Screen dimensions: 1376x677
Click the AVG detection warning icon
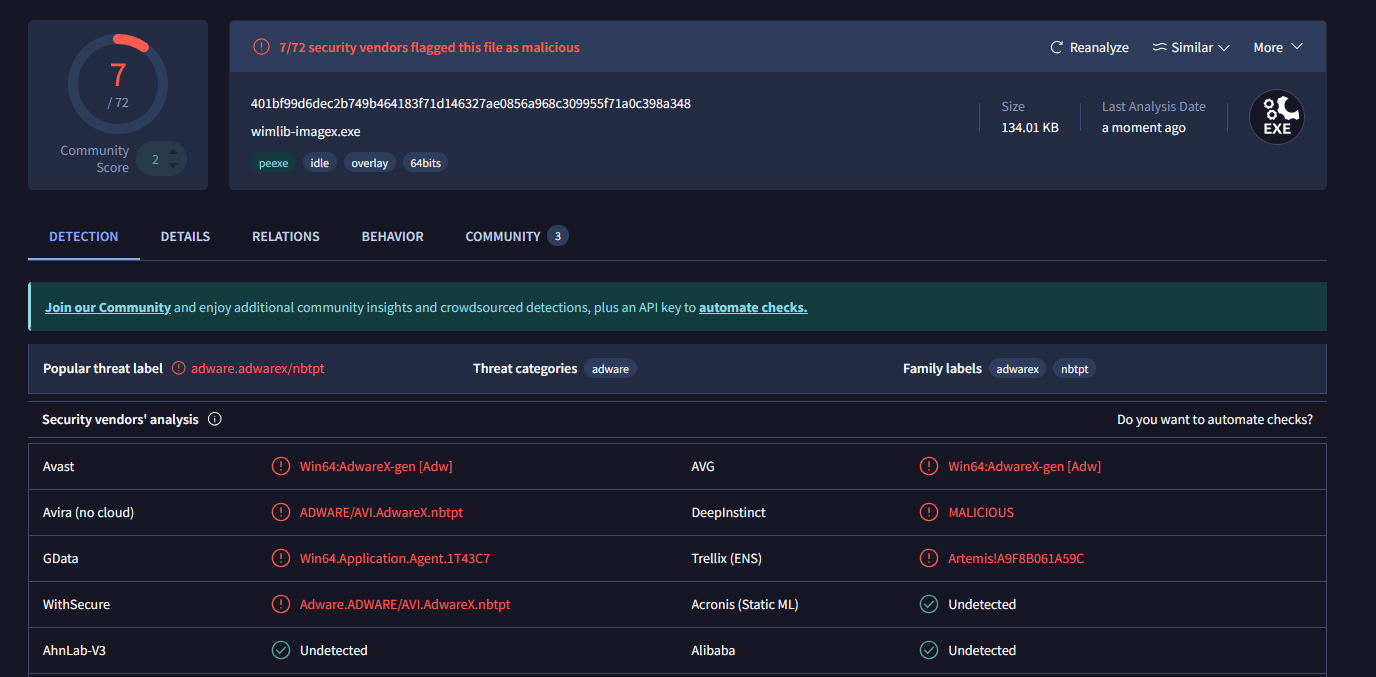pos(929,466)
